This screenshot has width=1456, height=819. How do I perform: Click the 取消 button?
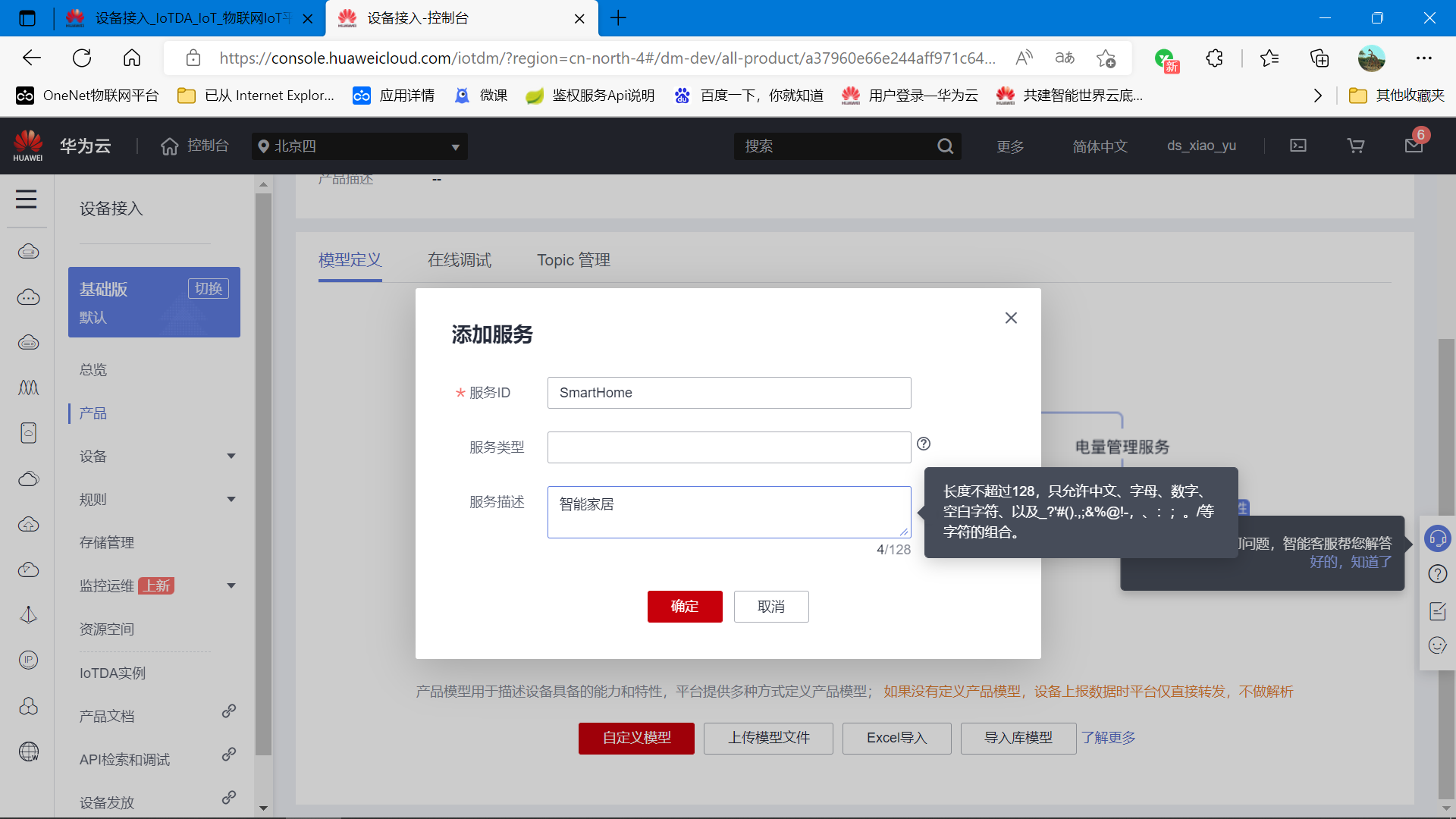point(771,607)
